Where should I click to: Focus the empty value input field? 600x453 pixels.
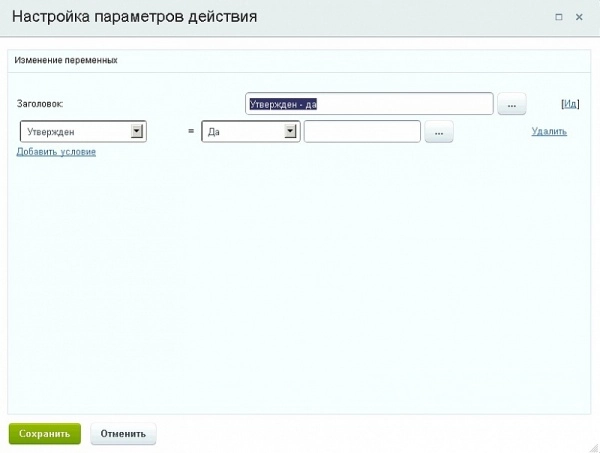tap(361, 131)
